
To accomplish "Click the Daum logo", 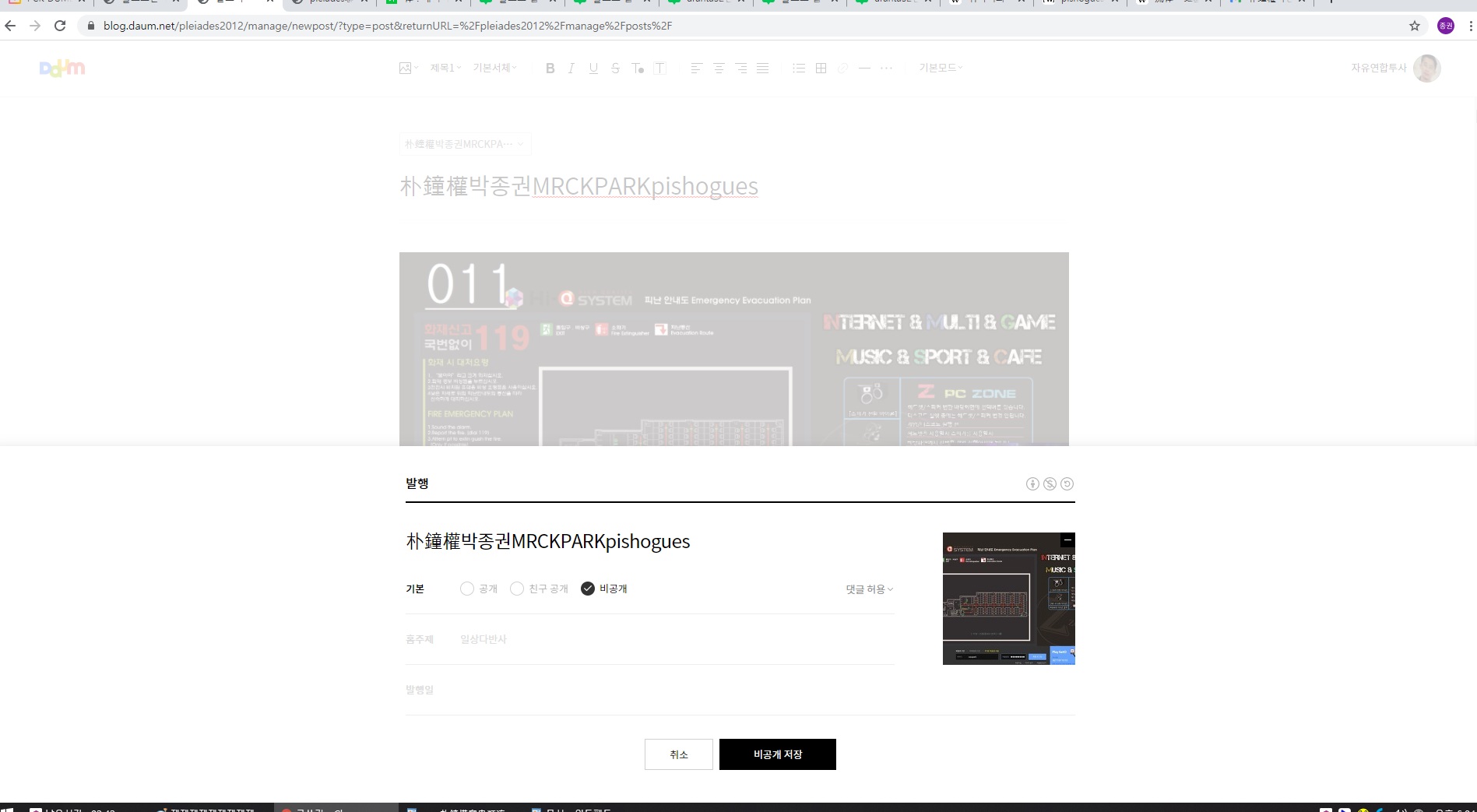I will click(62, 69).
